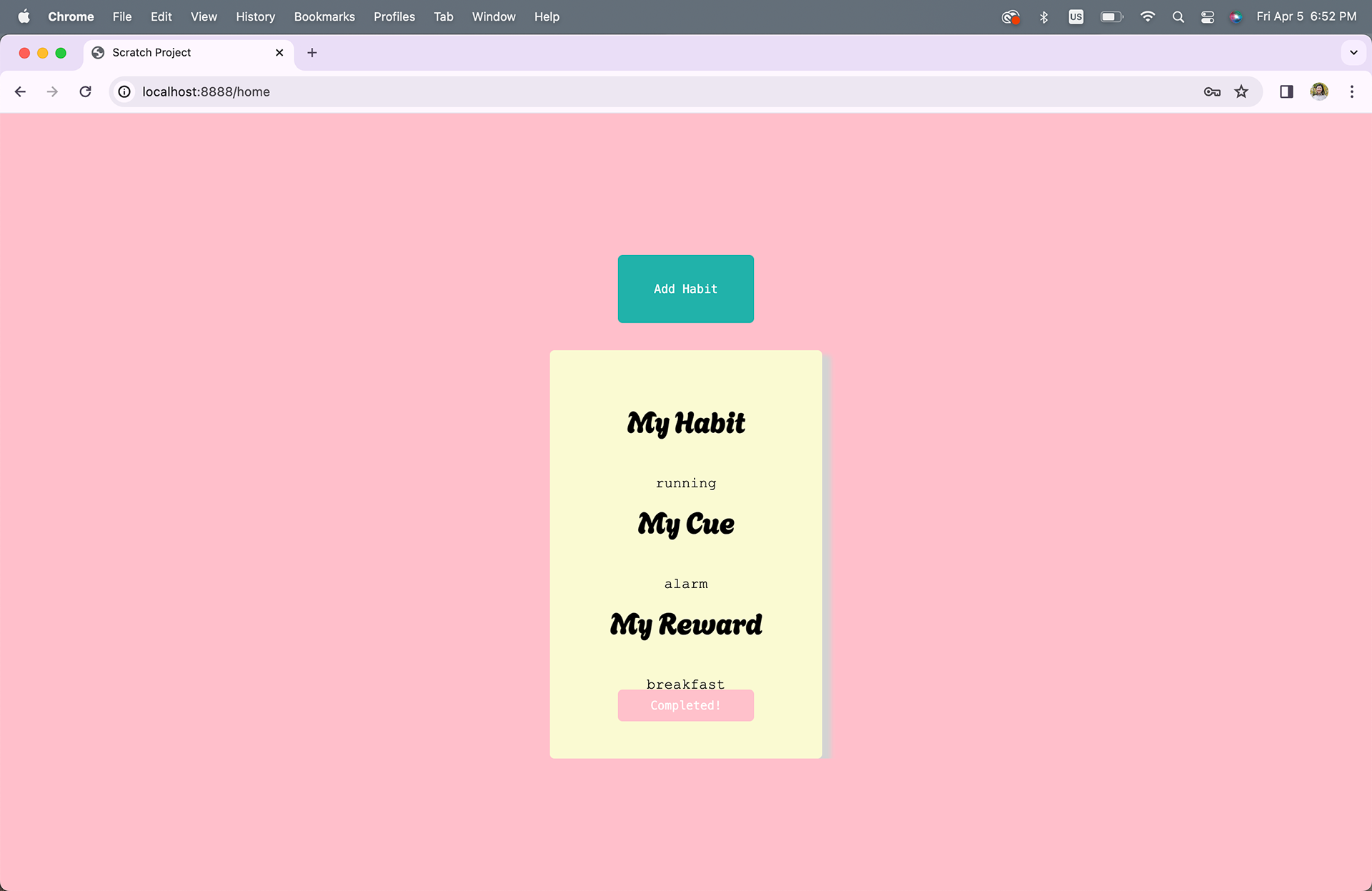This screenshot has height=891, width=1372.
Task: Click the Add Habit button
Action: 685,289
